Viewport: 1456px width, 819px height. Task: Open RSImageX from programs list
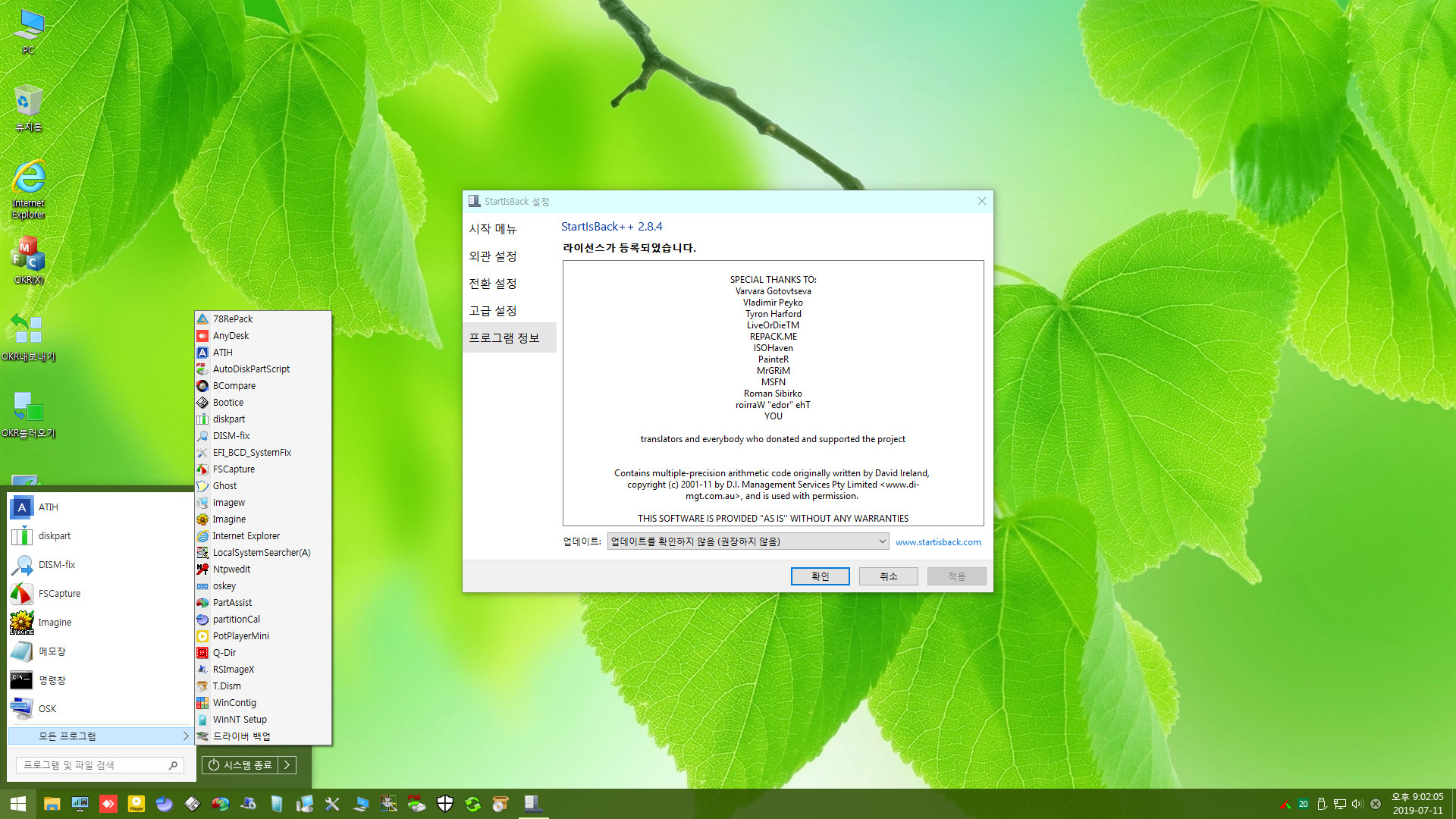point(263,670)
